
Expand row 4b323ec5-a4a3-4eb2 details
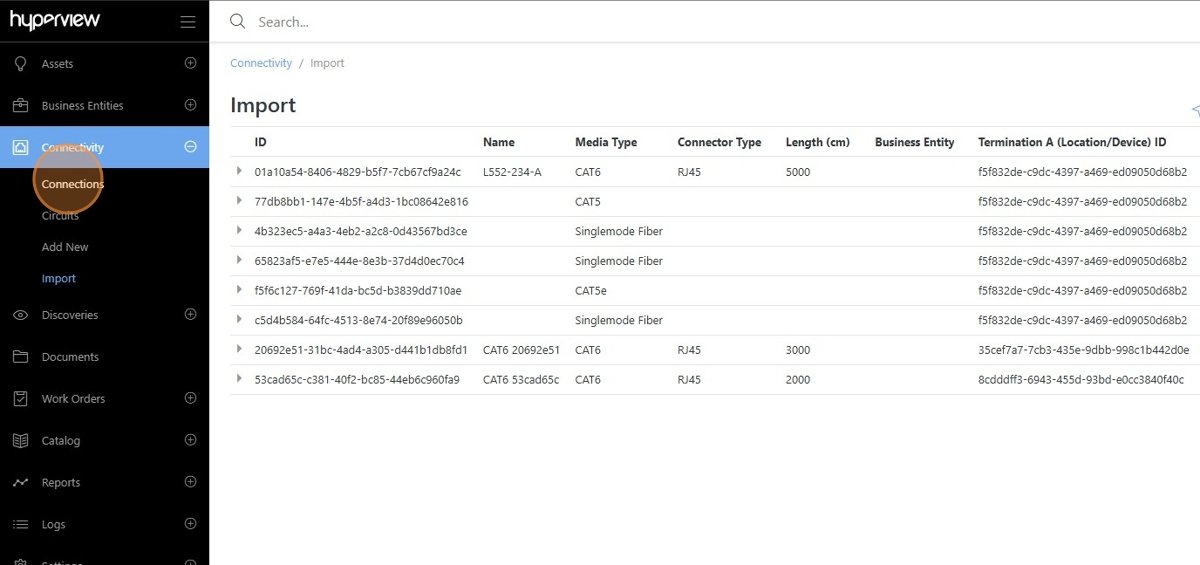pos(239,231)
